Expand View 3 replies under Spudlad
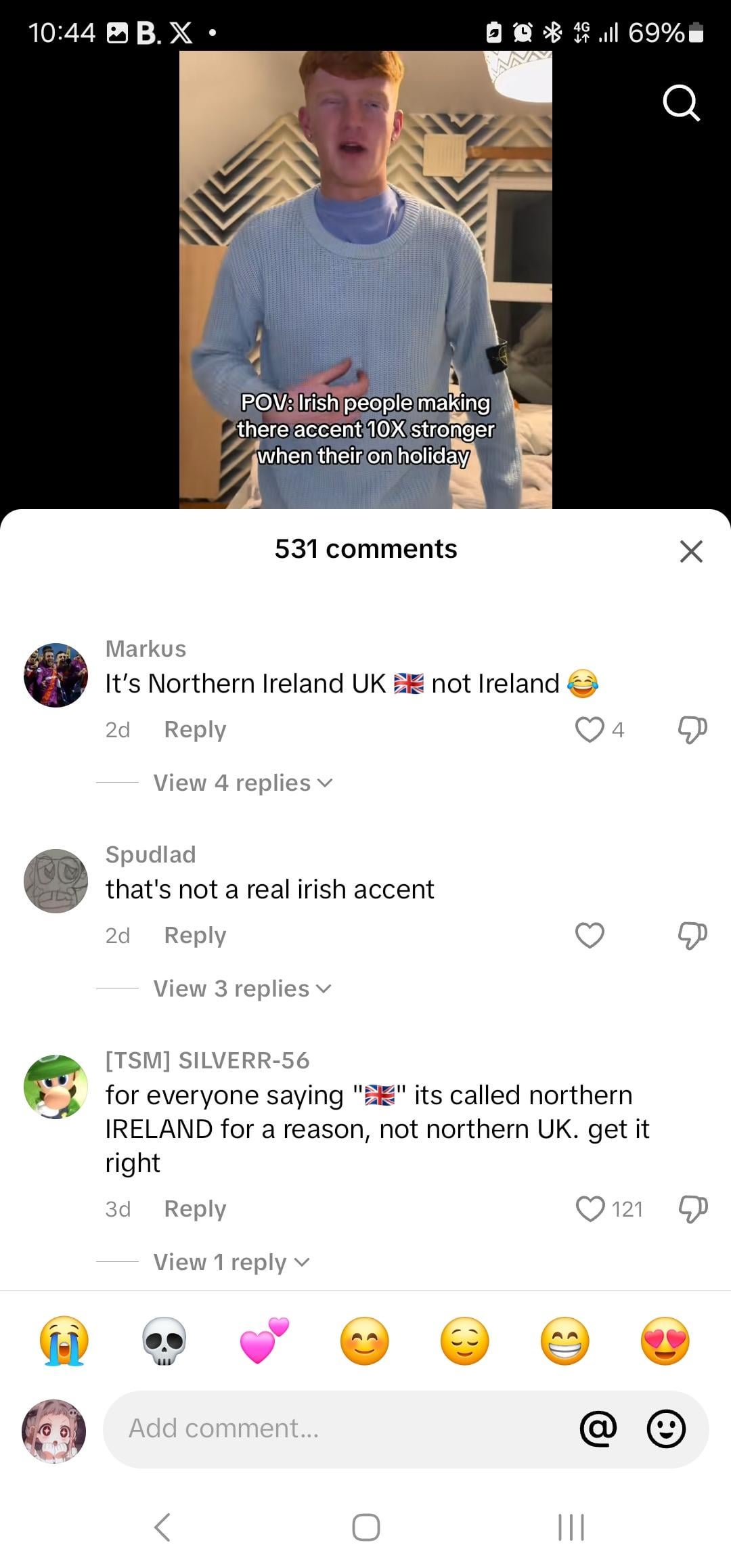The width and height of the screenshot is (731, 1568). pyautogui.click(x=242, y=988)
